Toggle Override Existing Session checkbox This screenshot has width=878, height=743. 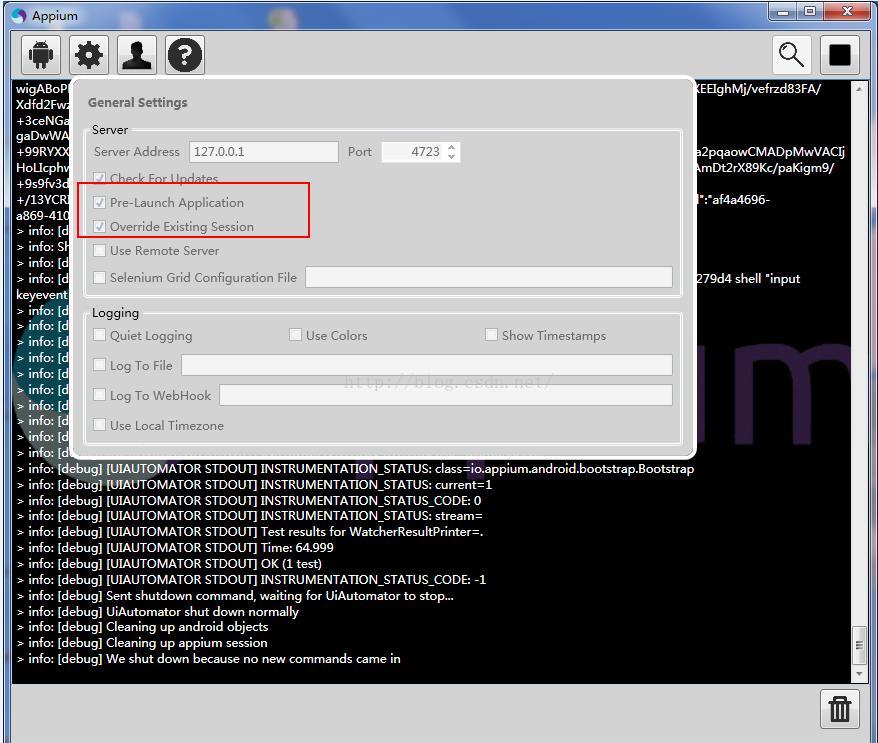point(100,227)
